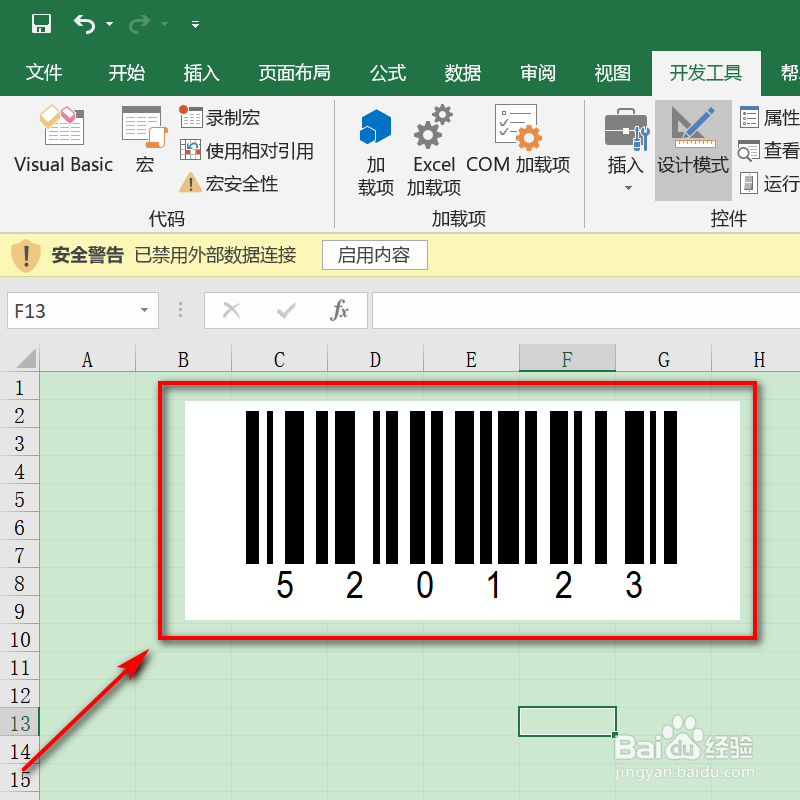Viewport: 800px width, 800px height.
Task: Click the formula bar confirm checkmark
Action: pos(286,310)
